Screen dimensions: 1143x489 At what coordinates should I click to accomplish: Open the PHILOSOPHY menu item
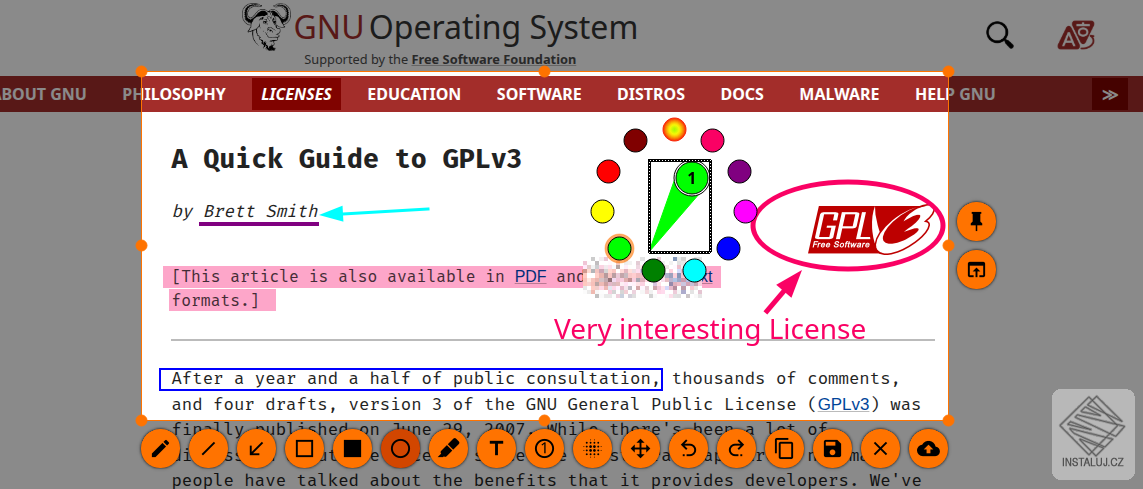coord(173,94)
